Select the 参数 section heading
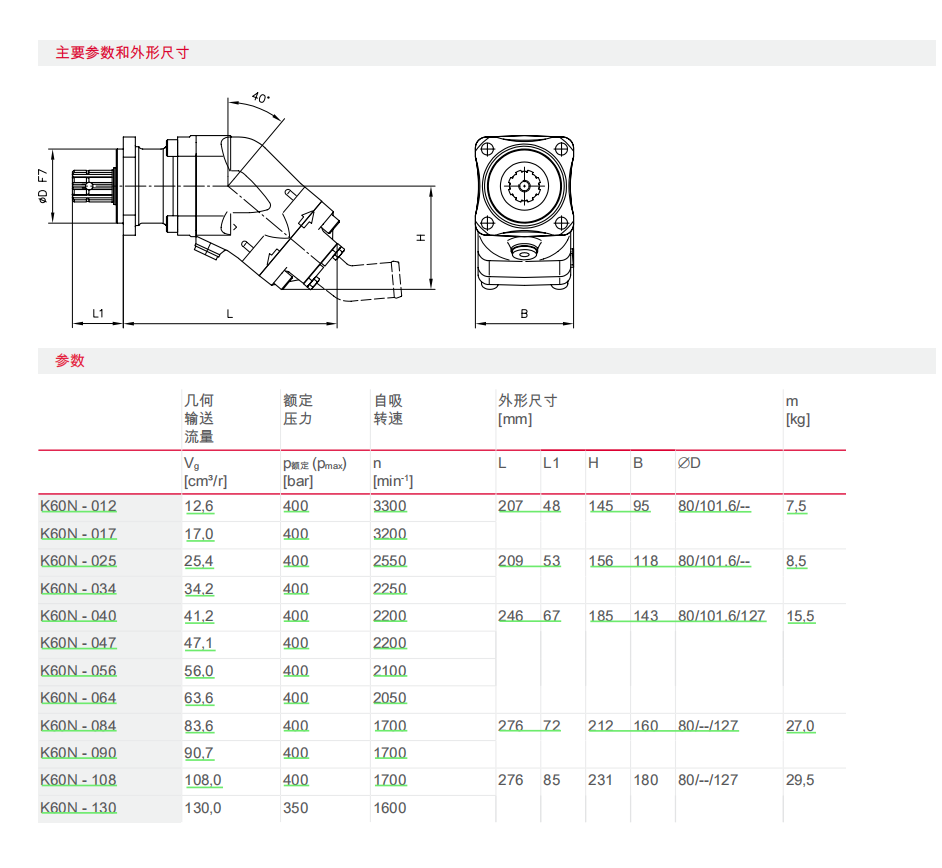The height and width of the screenshot is (868, 942). (x=70, y=361)
